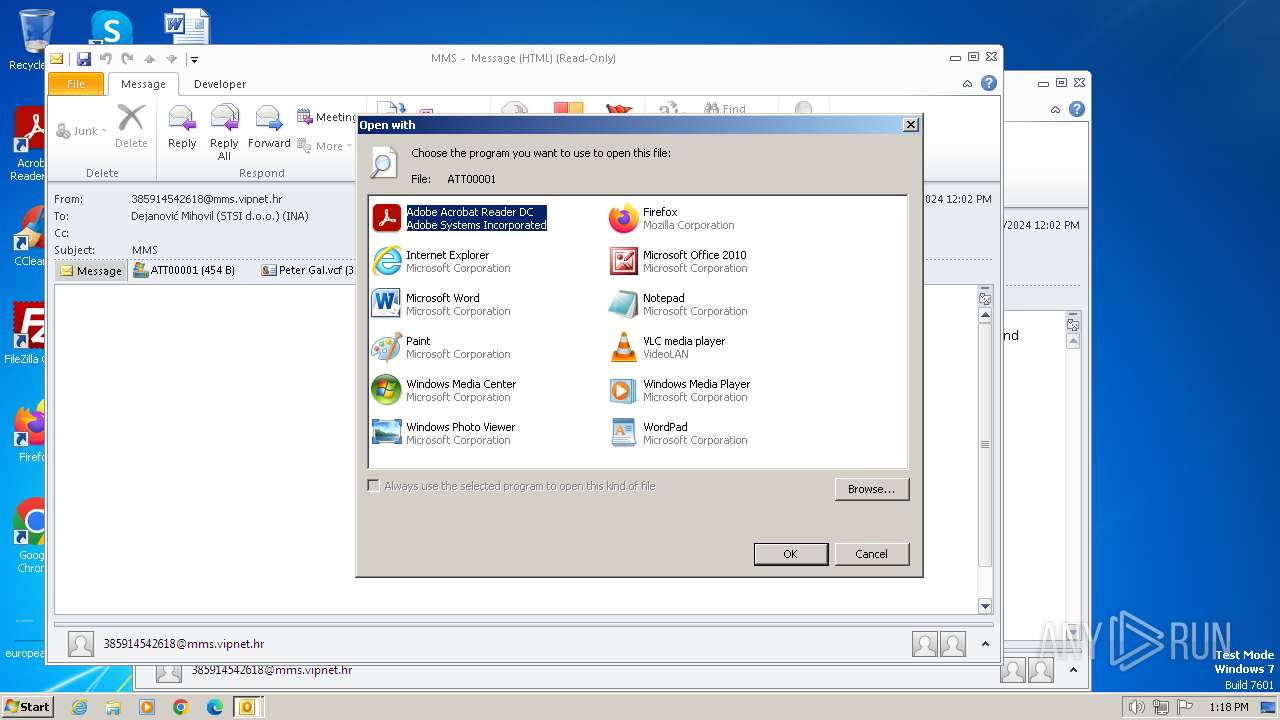
Task: Open the Start menu
Action: [27, 707]
